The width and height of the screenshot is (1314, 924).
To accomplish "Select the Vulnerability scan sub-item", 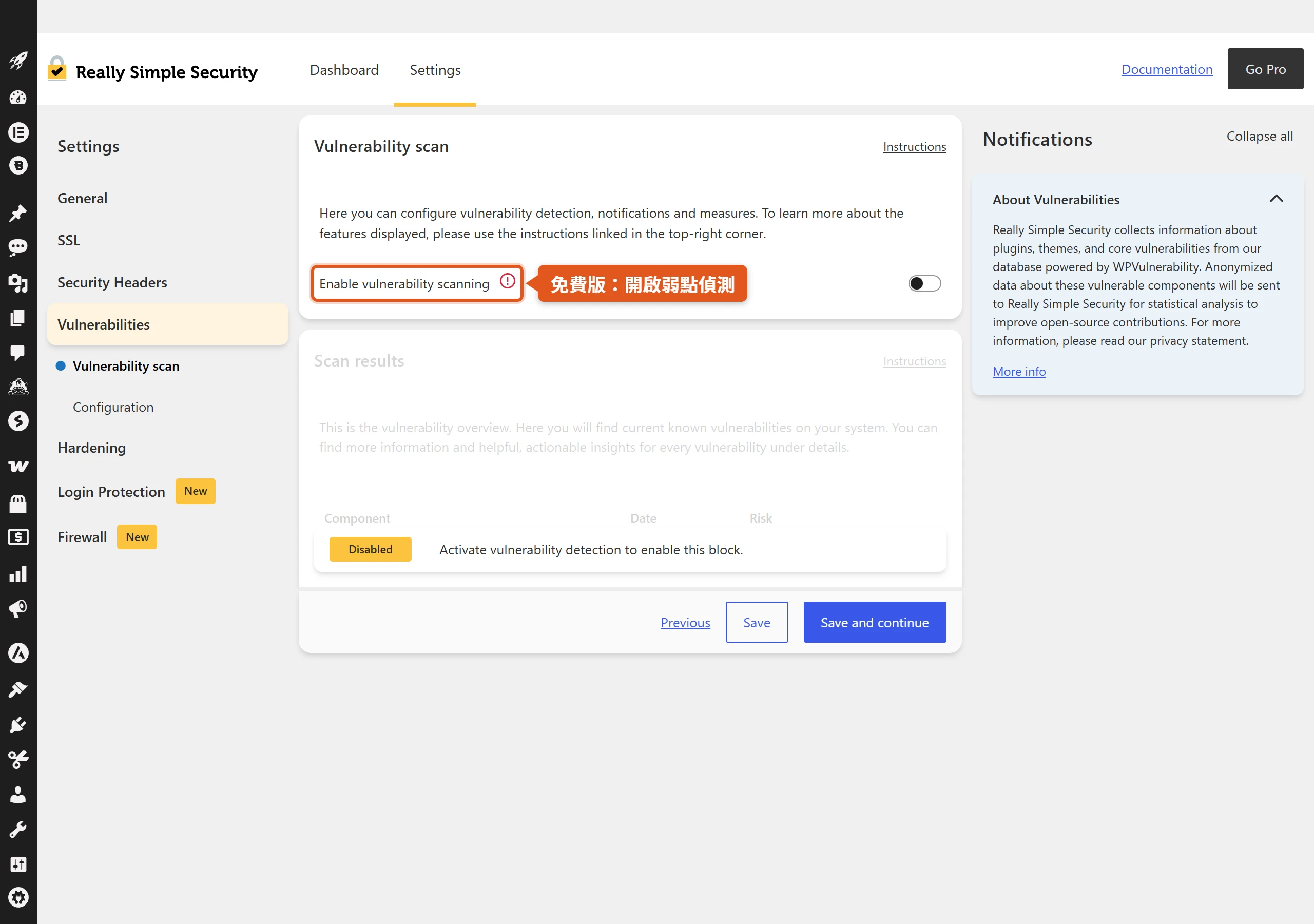I will pyautogui.click(x=126, y=366).
